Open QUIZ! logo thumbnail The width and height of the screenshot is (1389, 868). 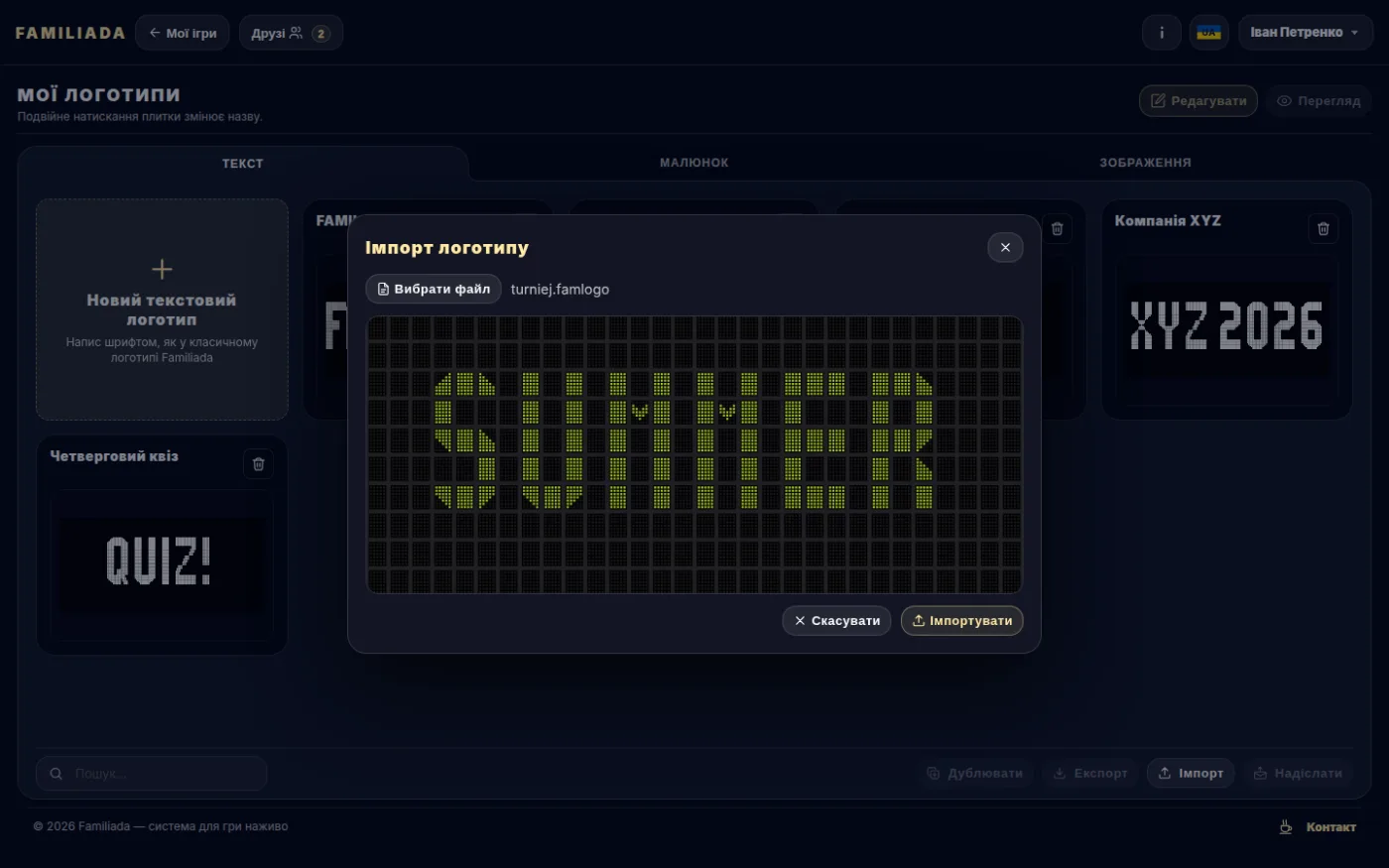pos(162,562)
